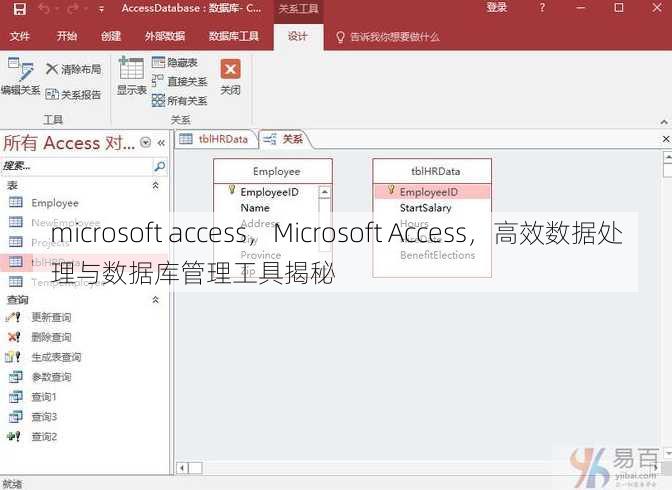672x490 pixels.
Task: Click the 显示表 ribbon button
Action: click(132, 76)
